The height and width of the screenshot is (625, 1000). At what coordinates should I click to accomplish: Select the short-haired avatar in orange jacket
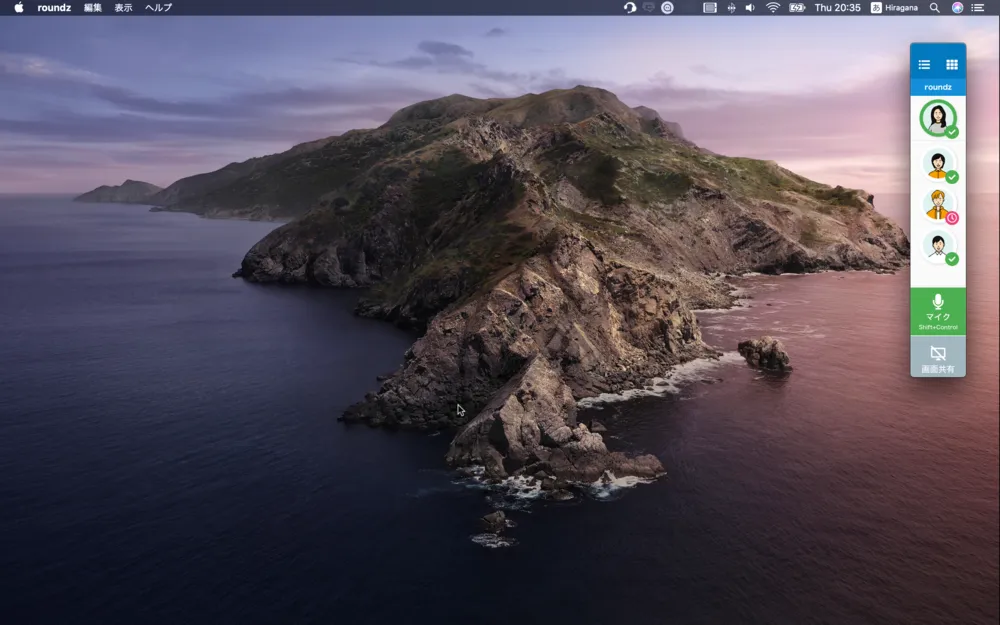938,163
